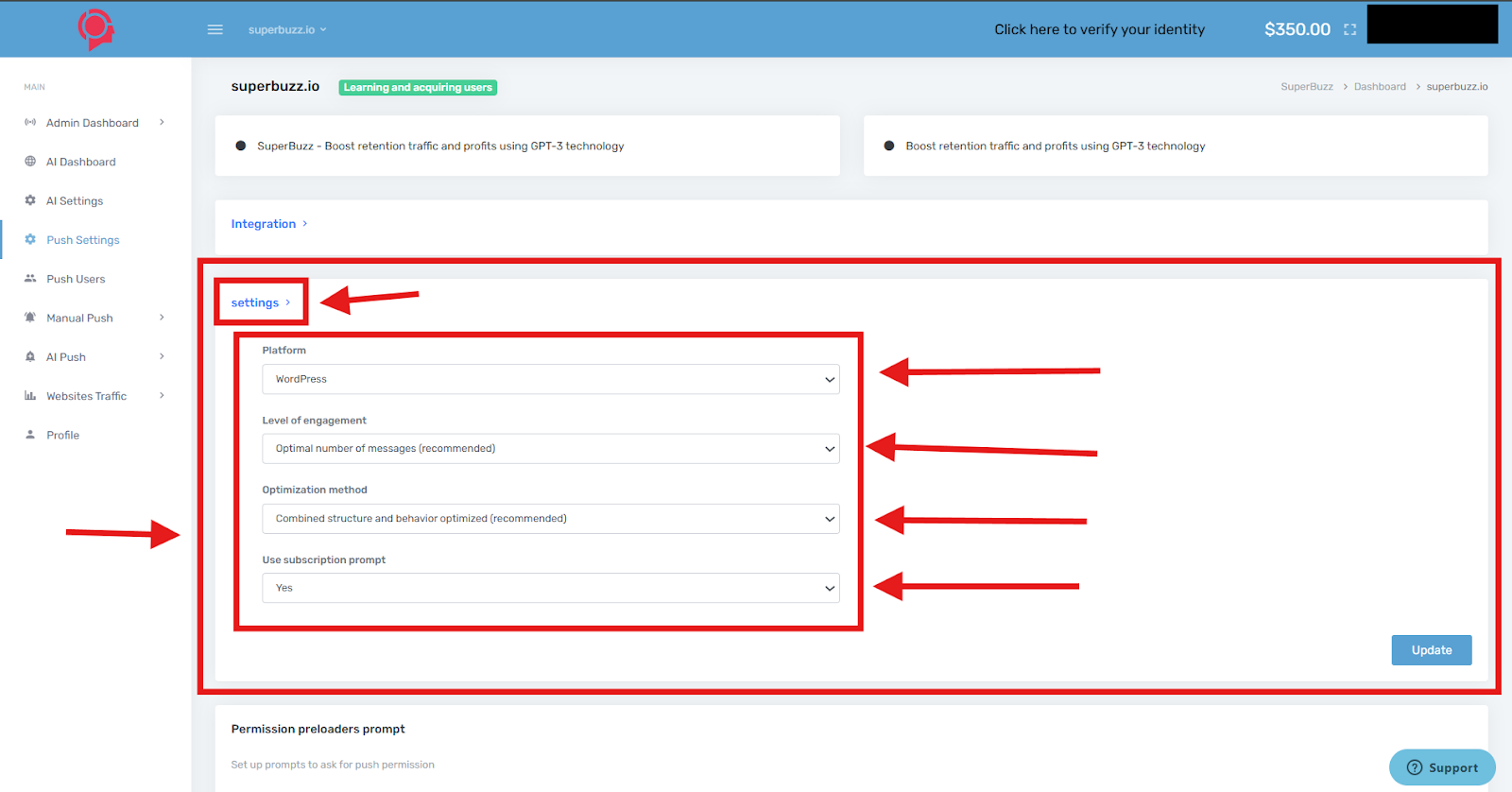Click the AI Dashboard globe icon
The image size is (1512, 792).
(30, 162)
